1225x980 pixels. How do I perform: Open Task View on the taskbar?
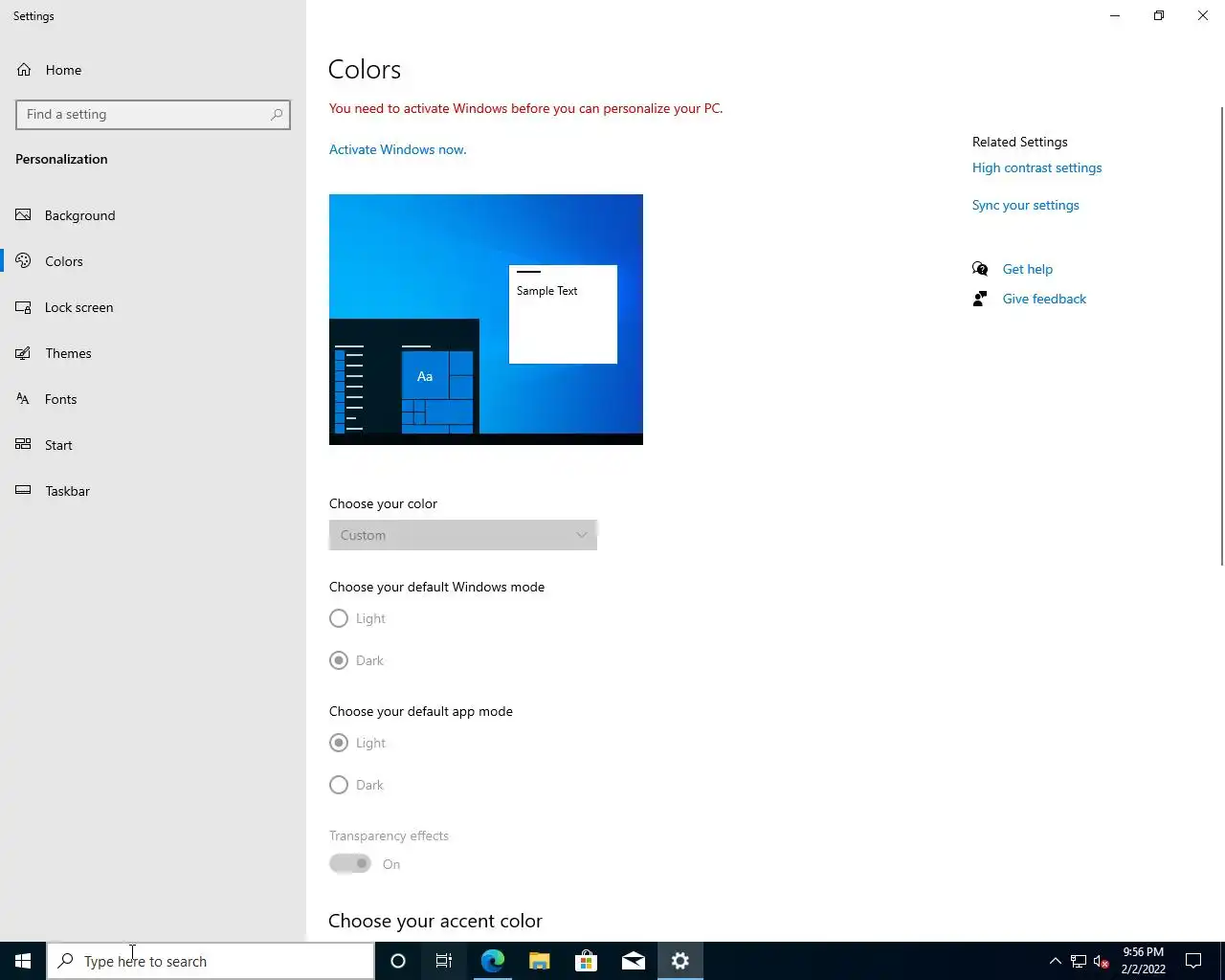click(444, 961)
